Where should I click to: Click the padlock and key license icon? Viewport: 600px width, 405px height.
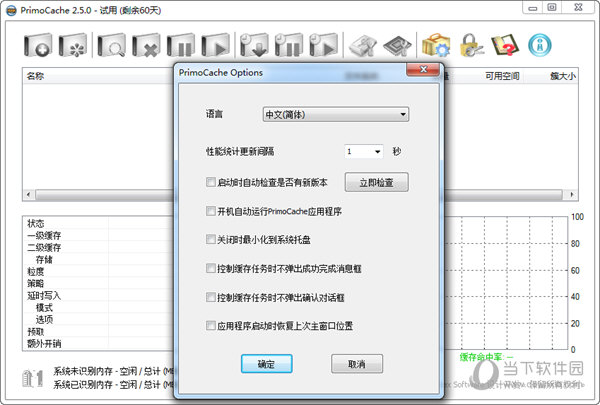coord(471,46)
